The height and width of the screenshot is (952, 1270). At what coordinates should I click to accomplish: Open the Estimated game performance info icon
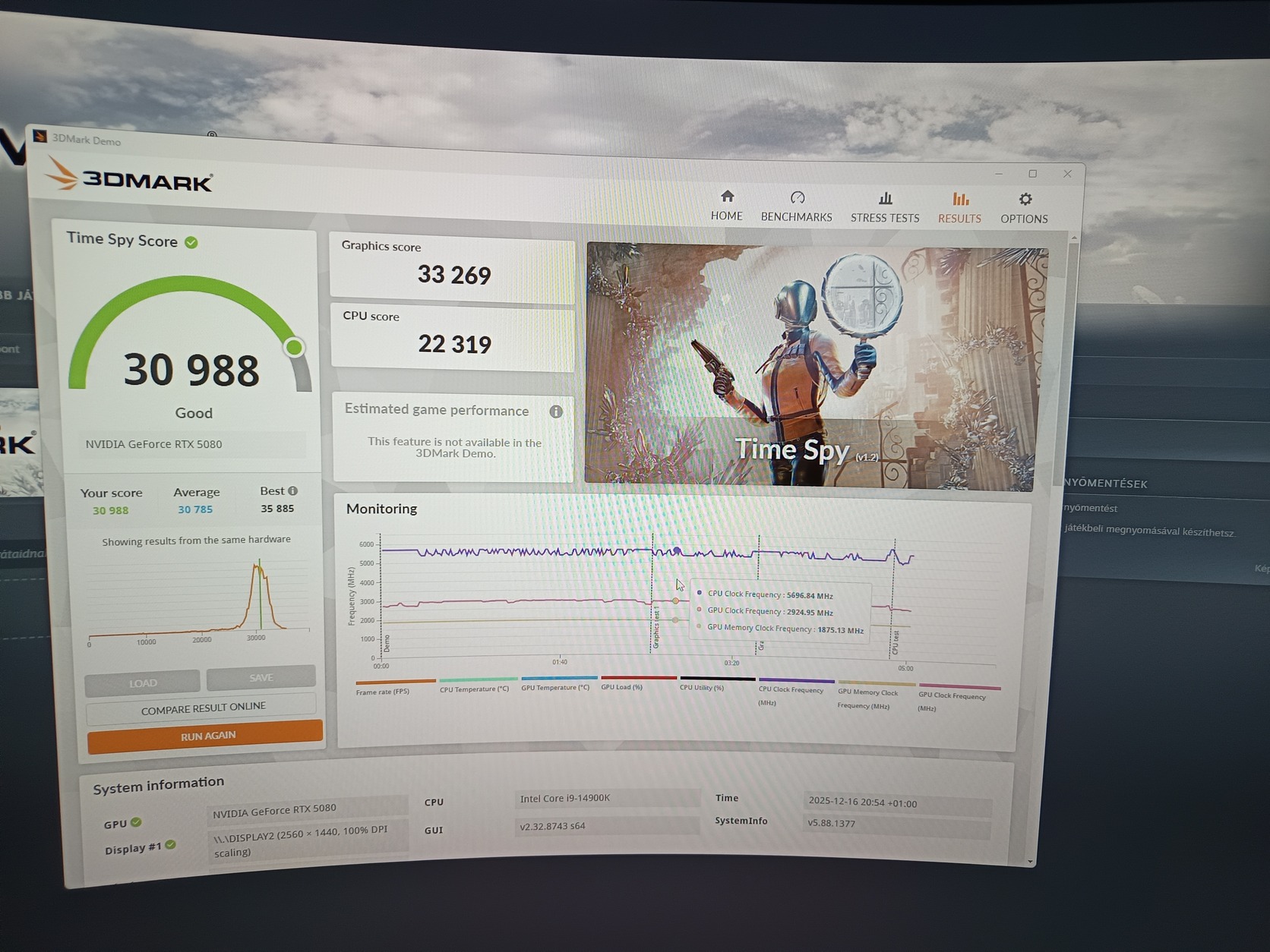point(556,411)
